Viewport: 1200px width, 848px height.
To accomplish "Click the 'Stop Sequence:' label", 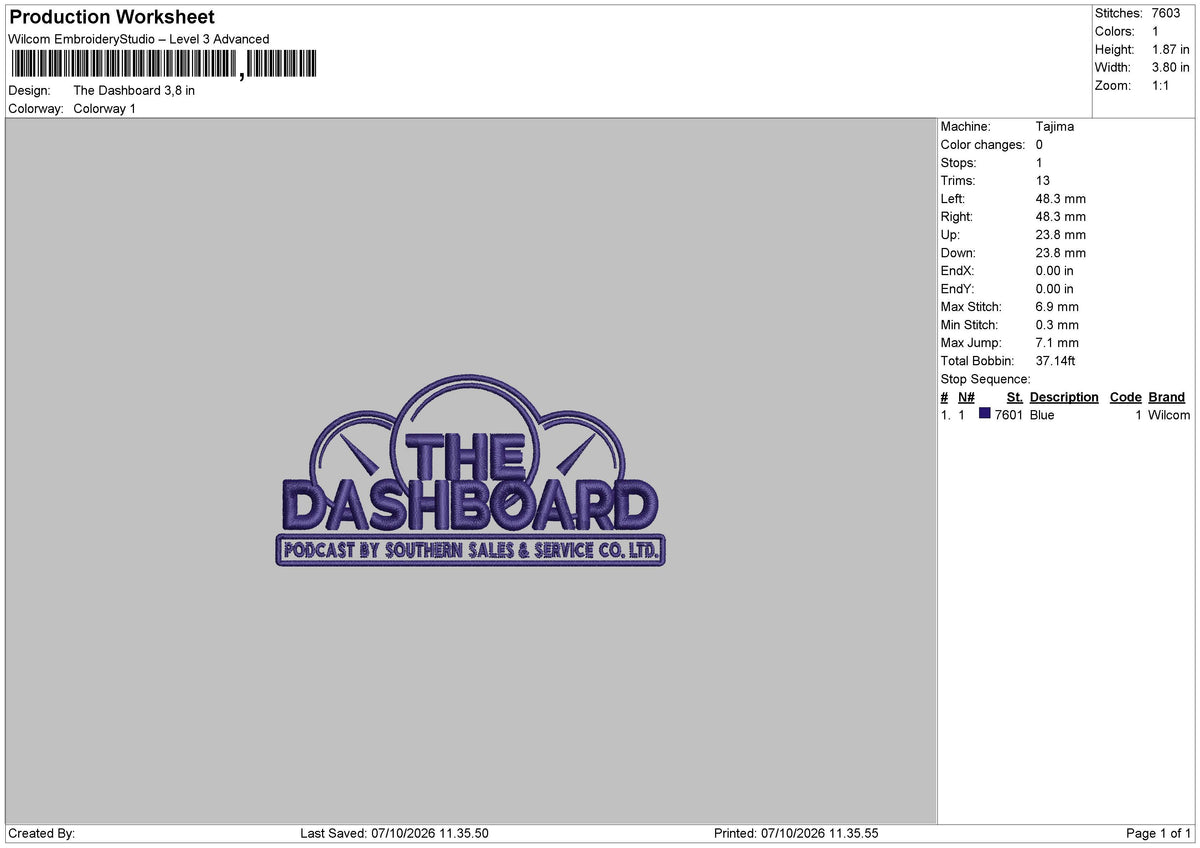I will 985,379.
